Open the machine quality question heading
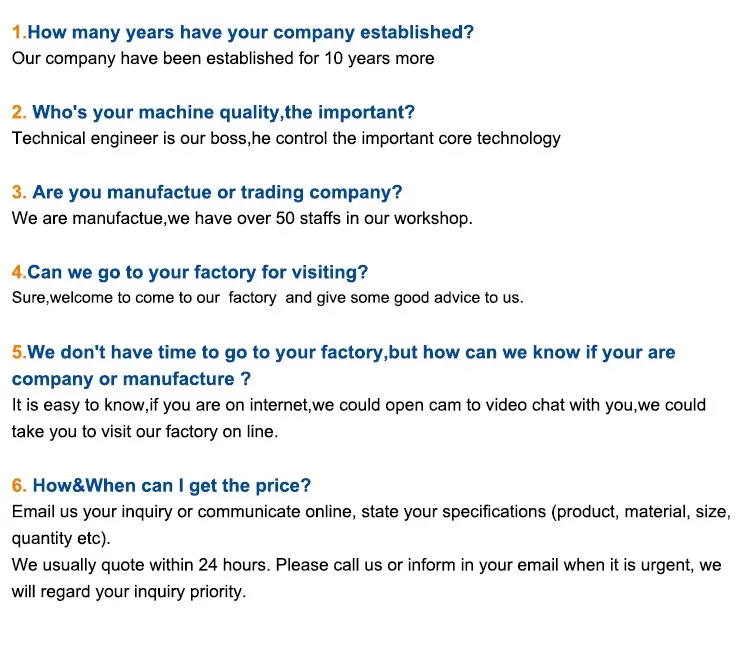The image size is (750, 664). pyautogui.click(x=223, y=112)
